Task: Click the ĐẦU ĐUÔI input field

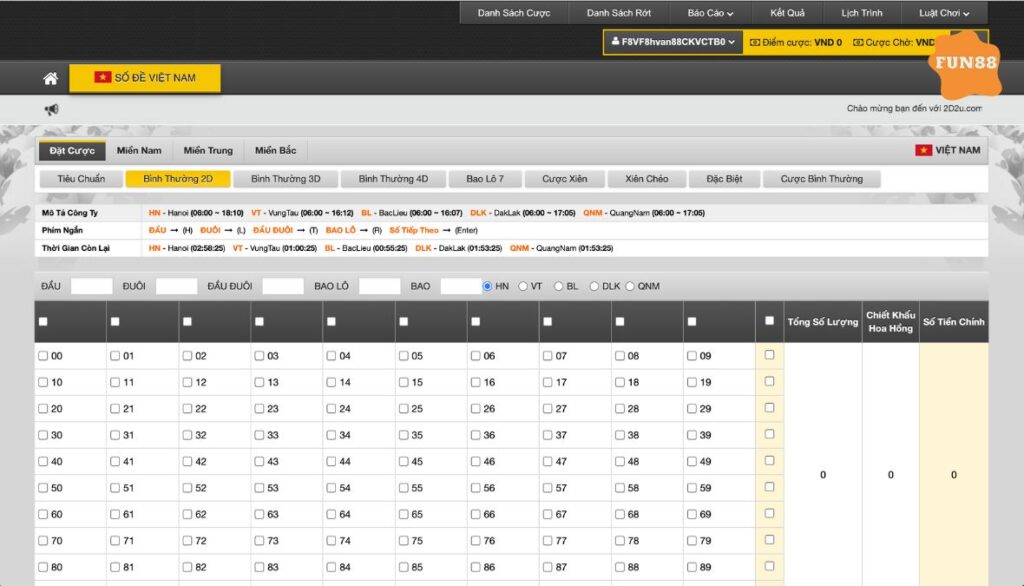Action: pyautogui.click(x=283, y=286)
